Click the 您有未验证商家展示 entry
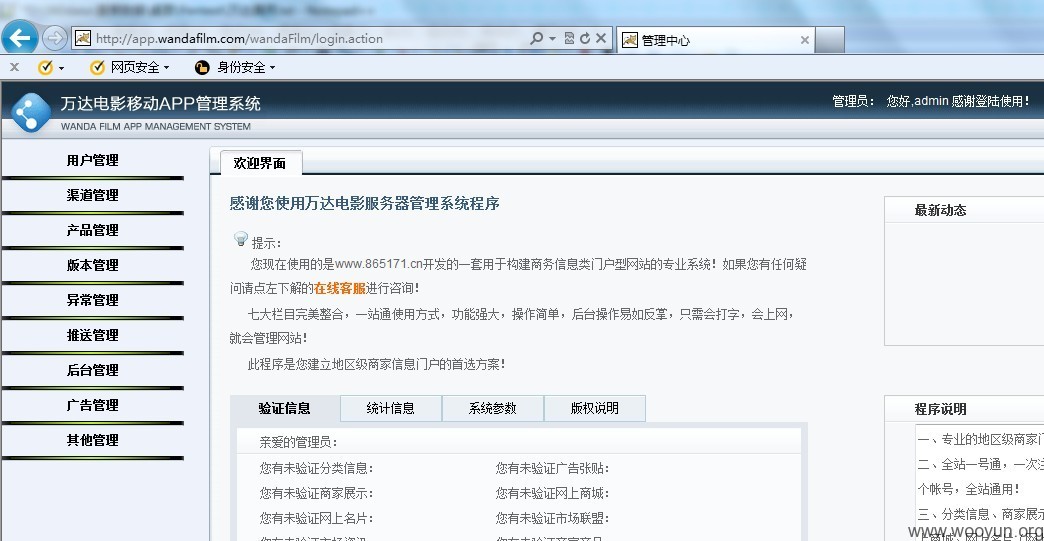The width and height of the screenshot is (1044, 541). (x=317, y=494)
